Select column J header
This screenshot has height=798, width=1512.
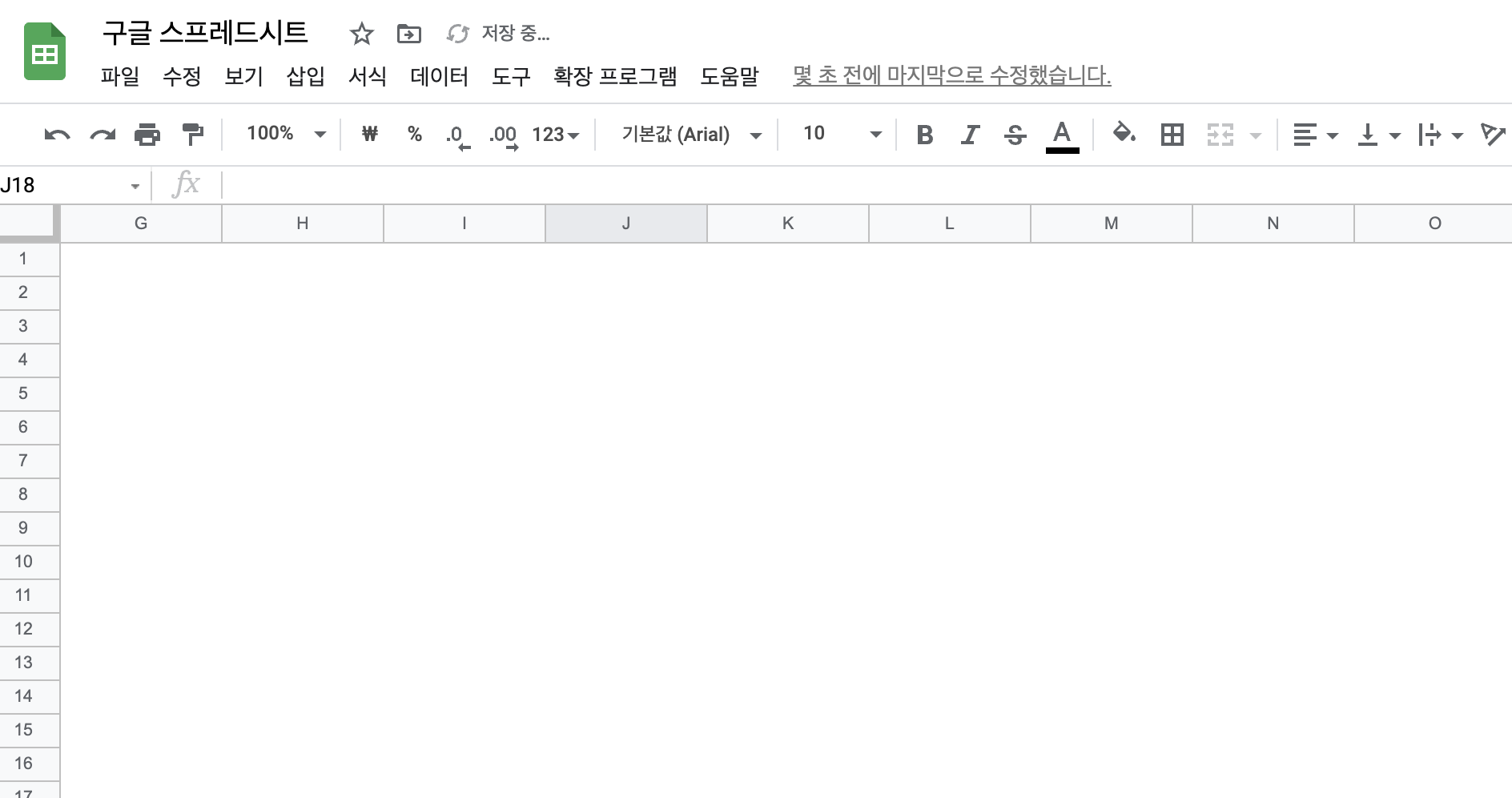click(x=626, y=224)
